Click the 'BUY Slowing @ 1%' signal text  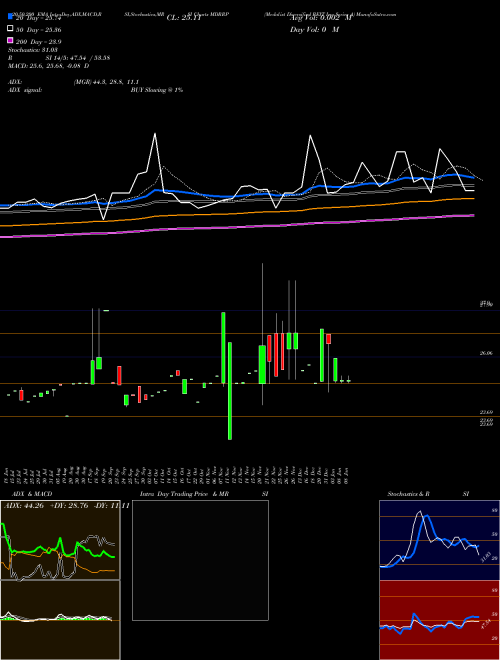(x=157, y=90)
